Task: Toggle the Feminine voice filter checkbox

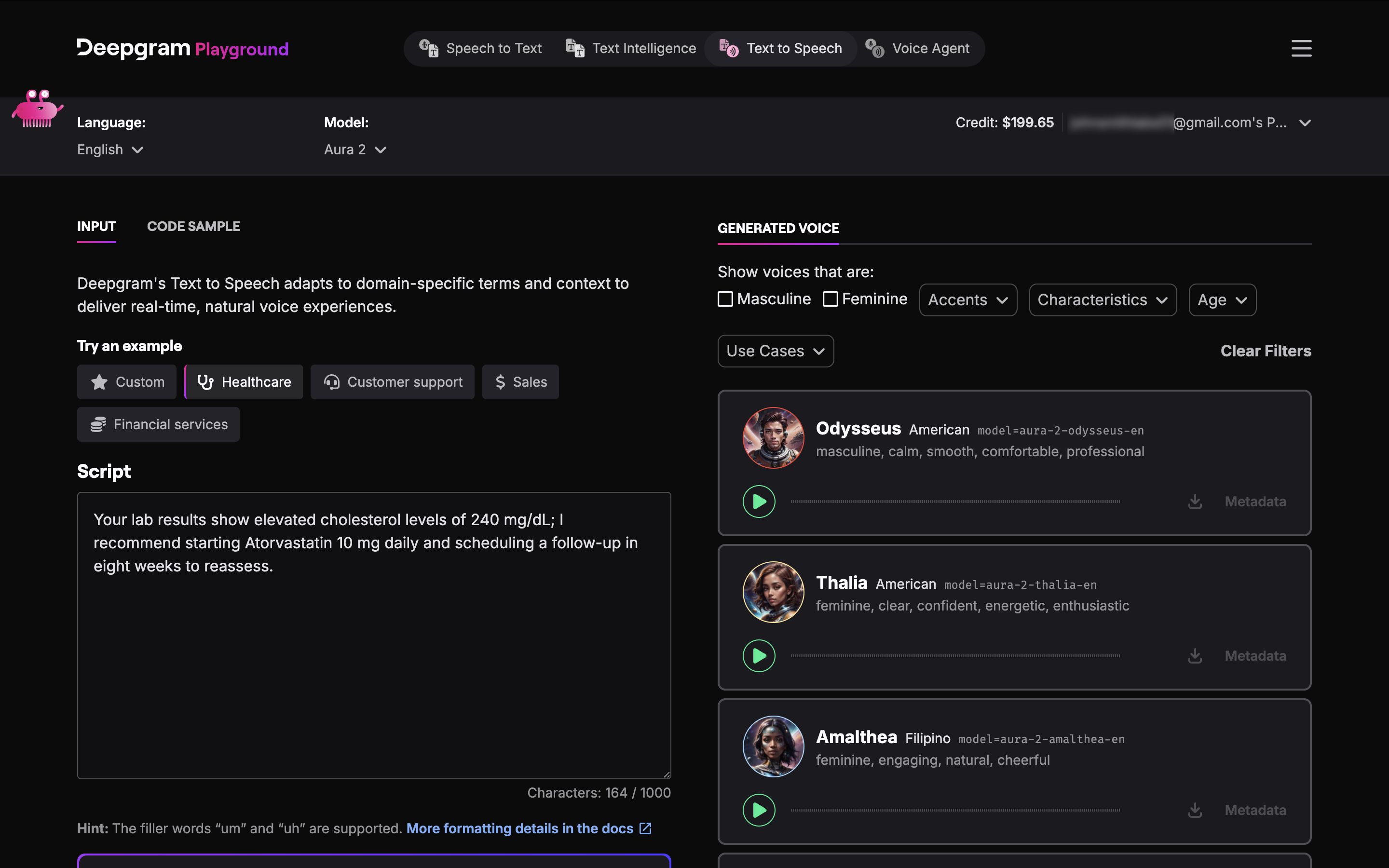Action: 831,299
